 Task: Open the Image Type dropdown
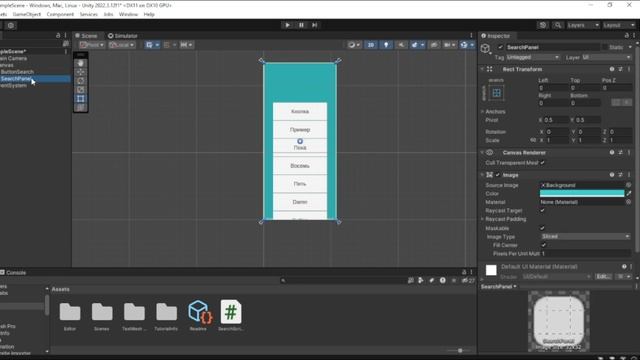pyautogui.click(x=585, y=236)
